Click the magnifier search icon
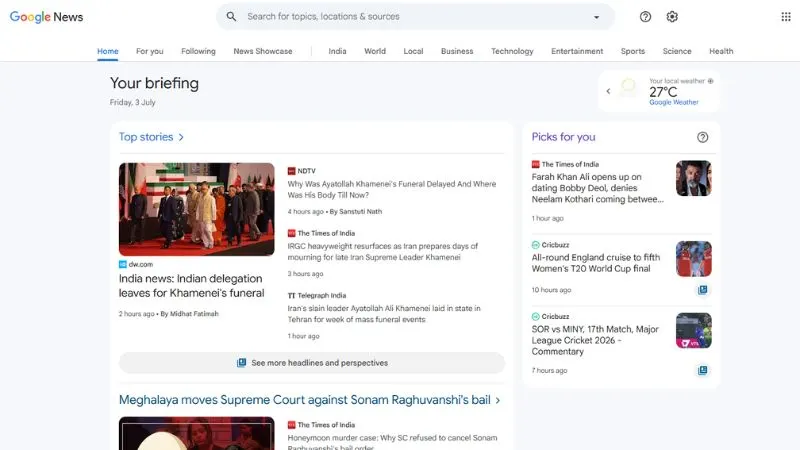This screenshot has width=800, height=450. 231,17
